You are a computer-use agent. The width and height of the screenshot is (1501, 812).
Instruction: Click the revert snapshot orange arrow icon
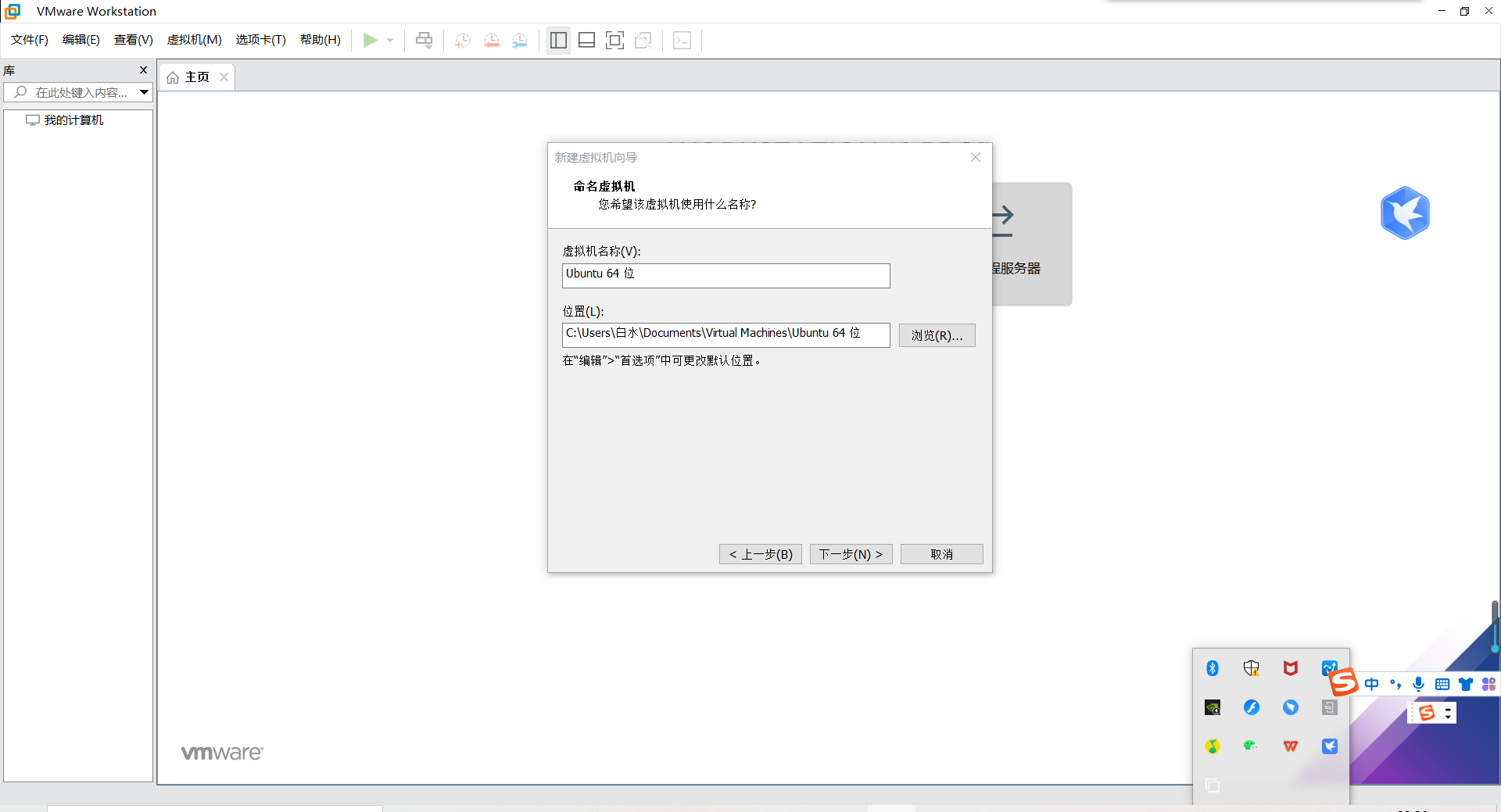491,41
